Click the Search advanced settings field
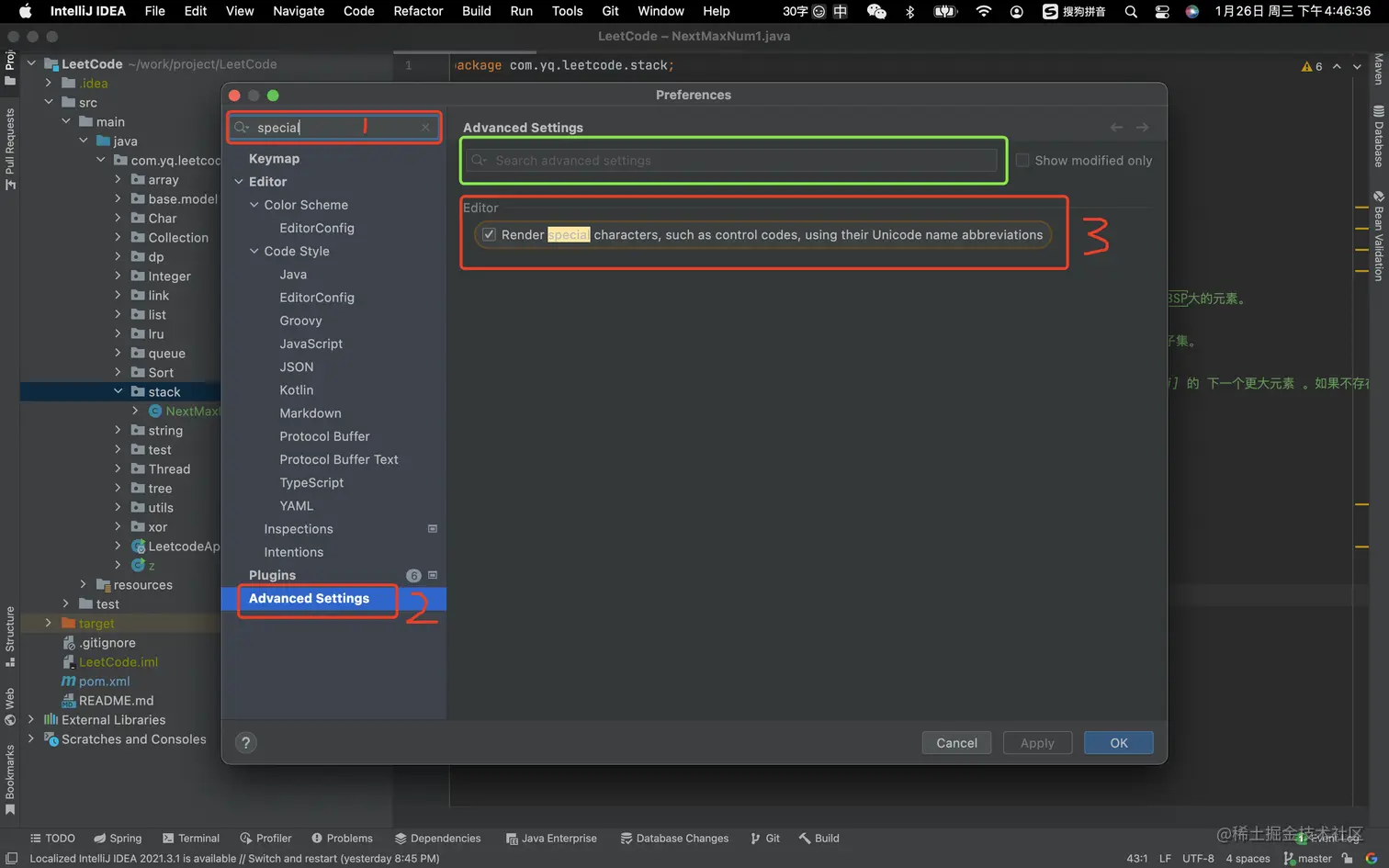 732,161
